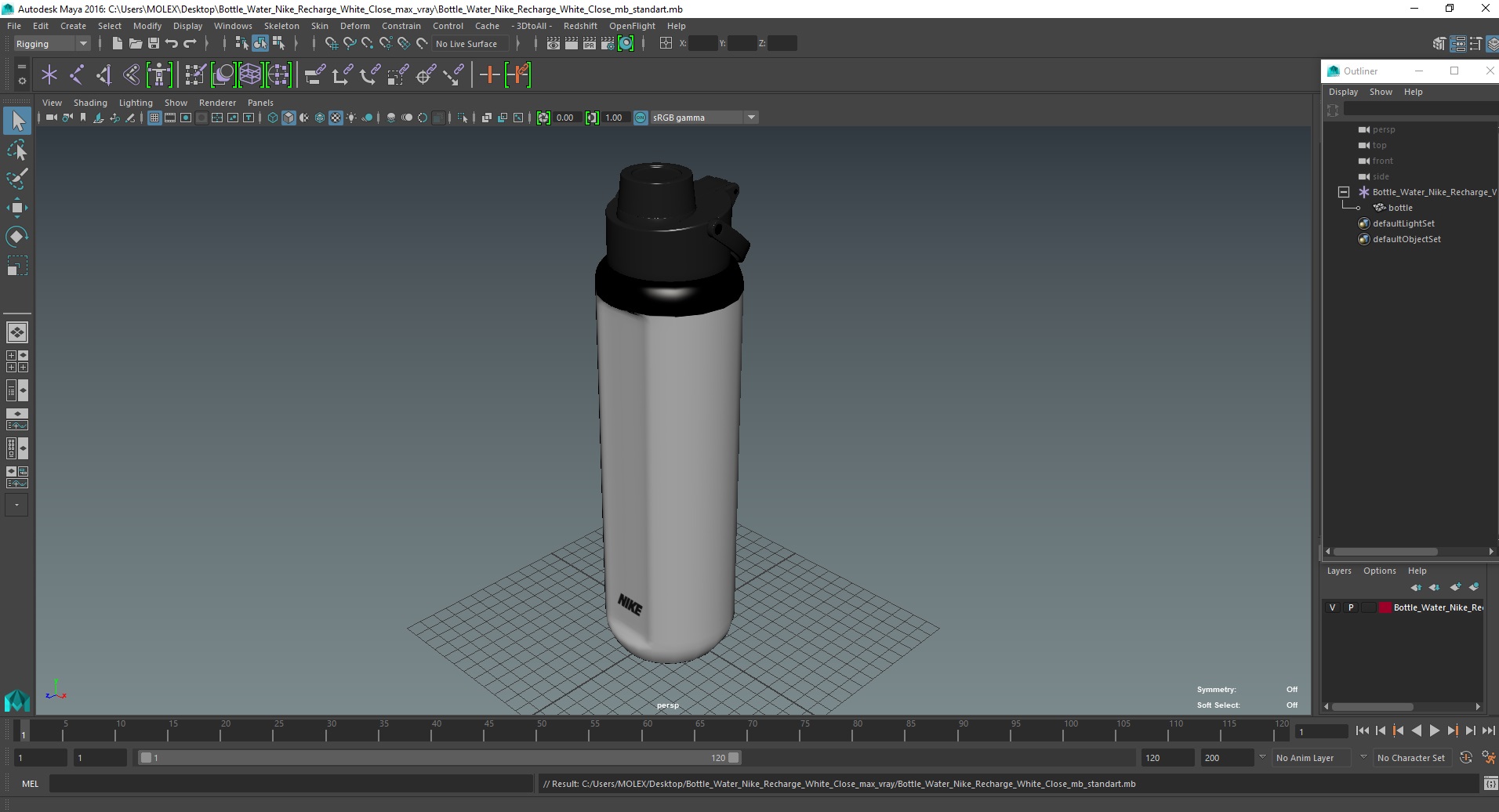The image size is (1499, 812).
Task: Snap to grids icon
Action: [x=331, y=44]
